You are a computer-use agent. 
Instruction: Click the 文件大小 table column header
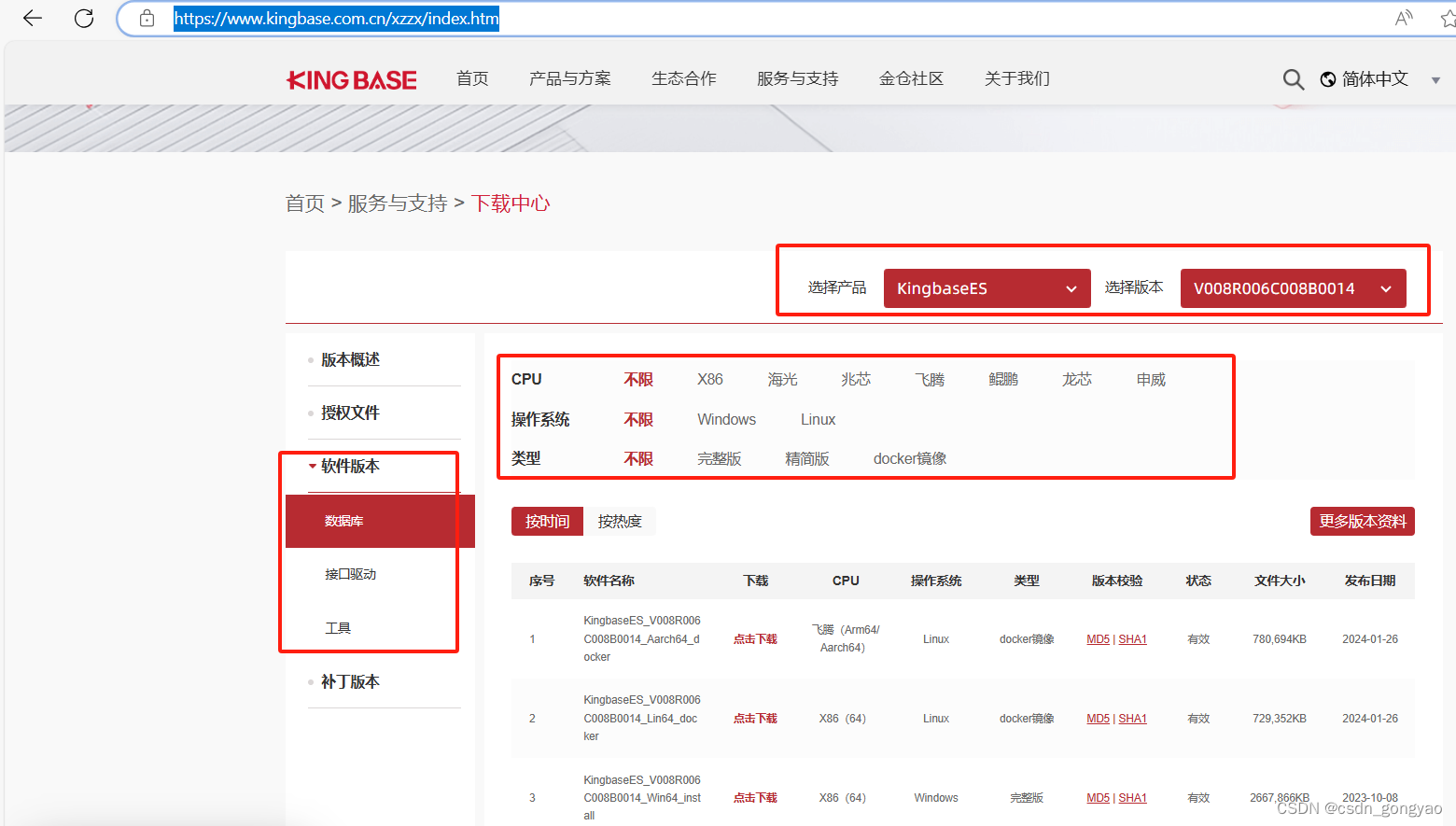pyautogui.click(x=1280, y=581)
